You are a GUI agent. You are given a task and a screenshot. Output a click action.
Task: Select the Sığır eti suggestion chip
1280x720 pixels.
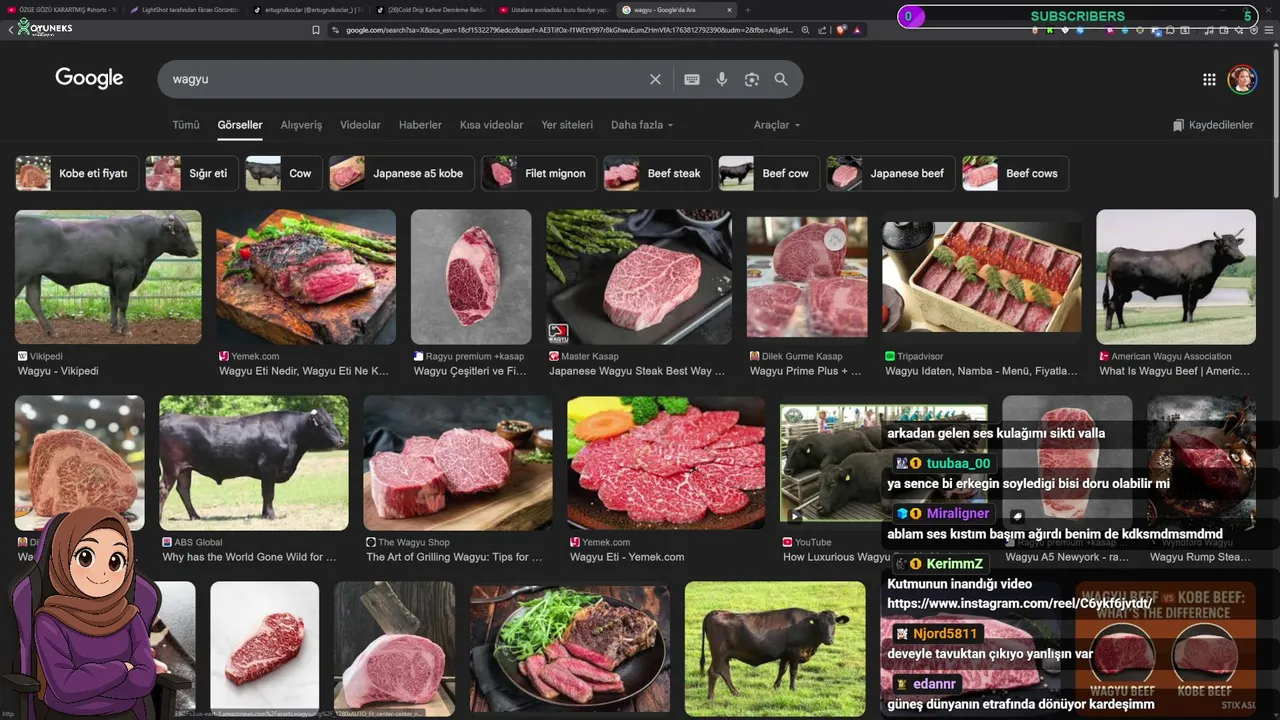pos(191,173)
